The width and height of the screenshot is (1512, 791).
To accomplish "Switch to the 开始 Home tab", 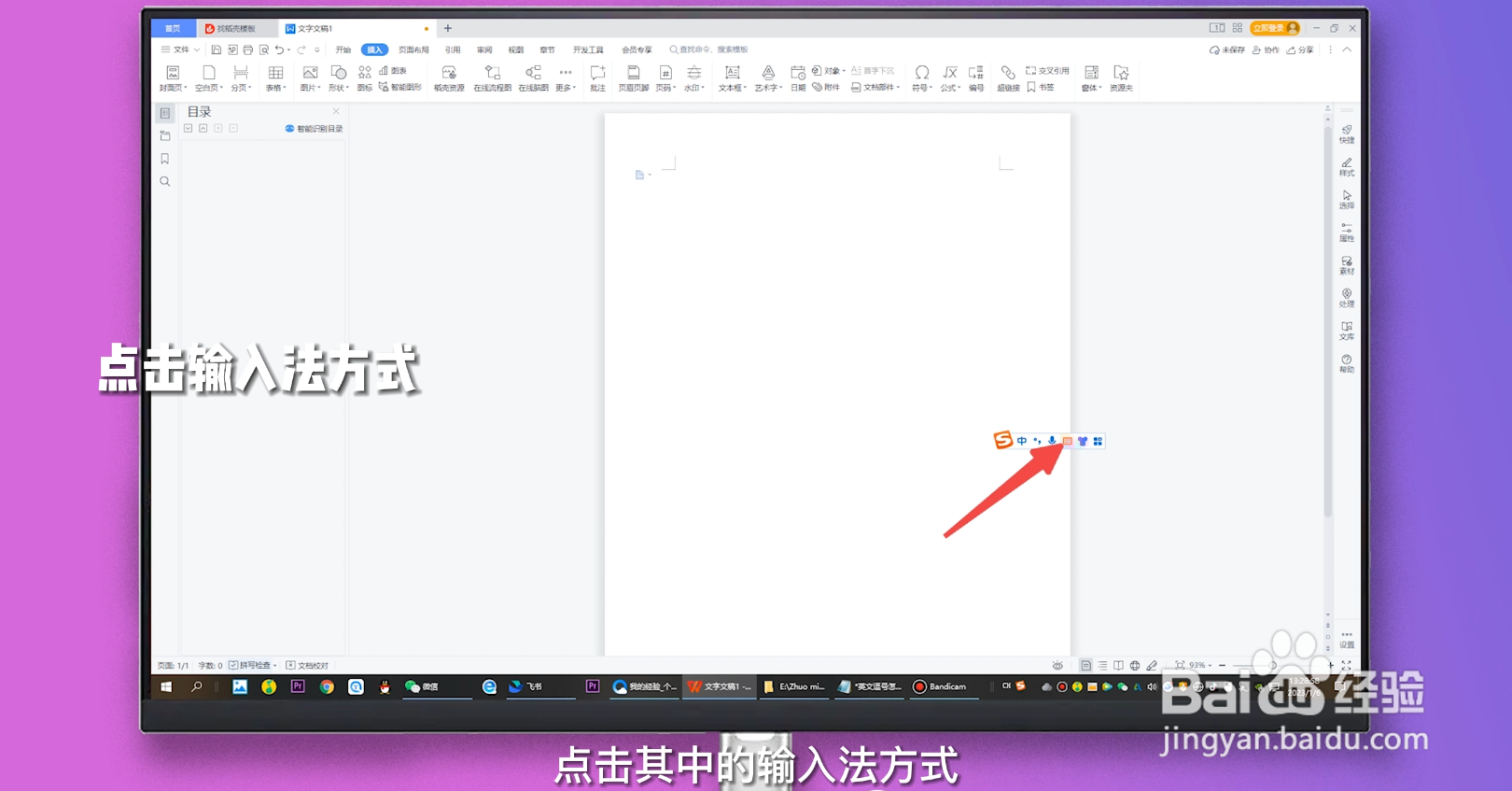I will click(x=343, y=49).
